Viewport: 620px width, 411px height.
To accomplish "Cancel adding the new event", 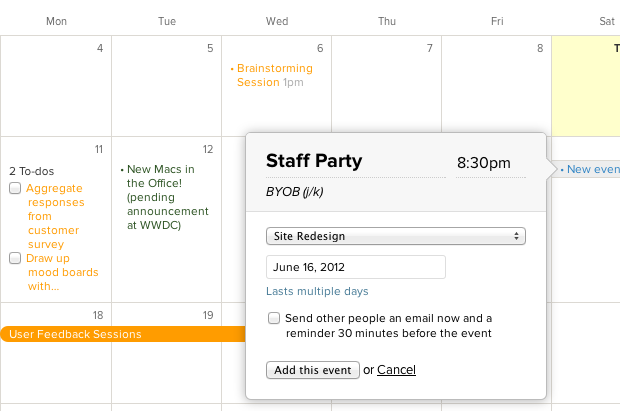I will click(x=396, y=370).
